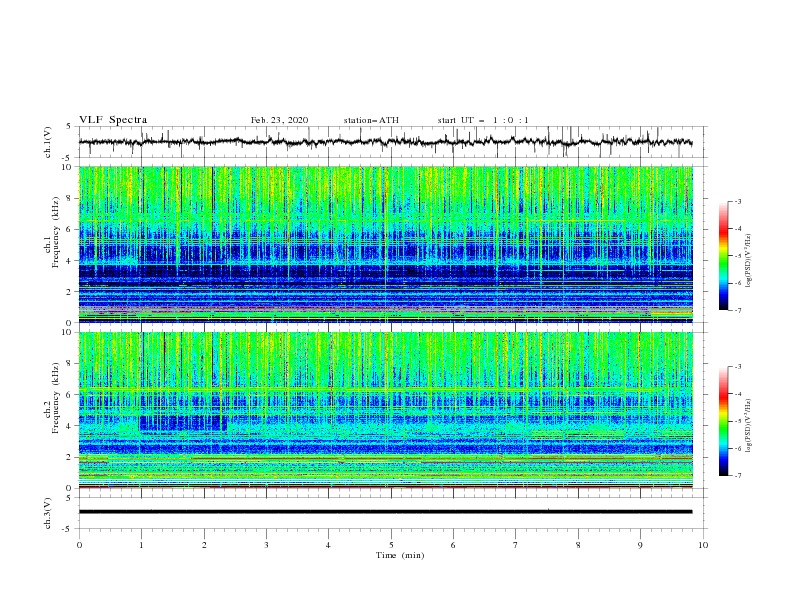Click the ch.2 PSD color bar

click(x=723, y=421)
